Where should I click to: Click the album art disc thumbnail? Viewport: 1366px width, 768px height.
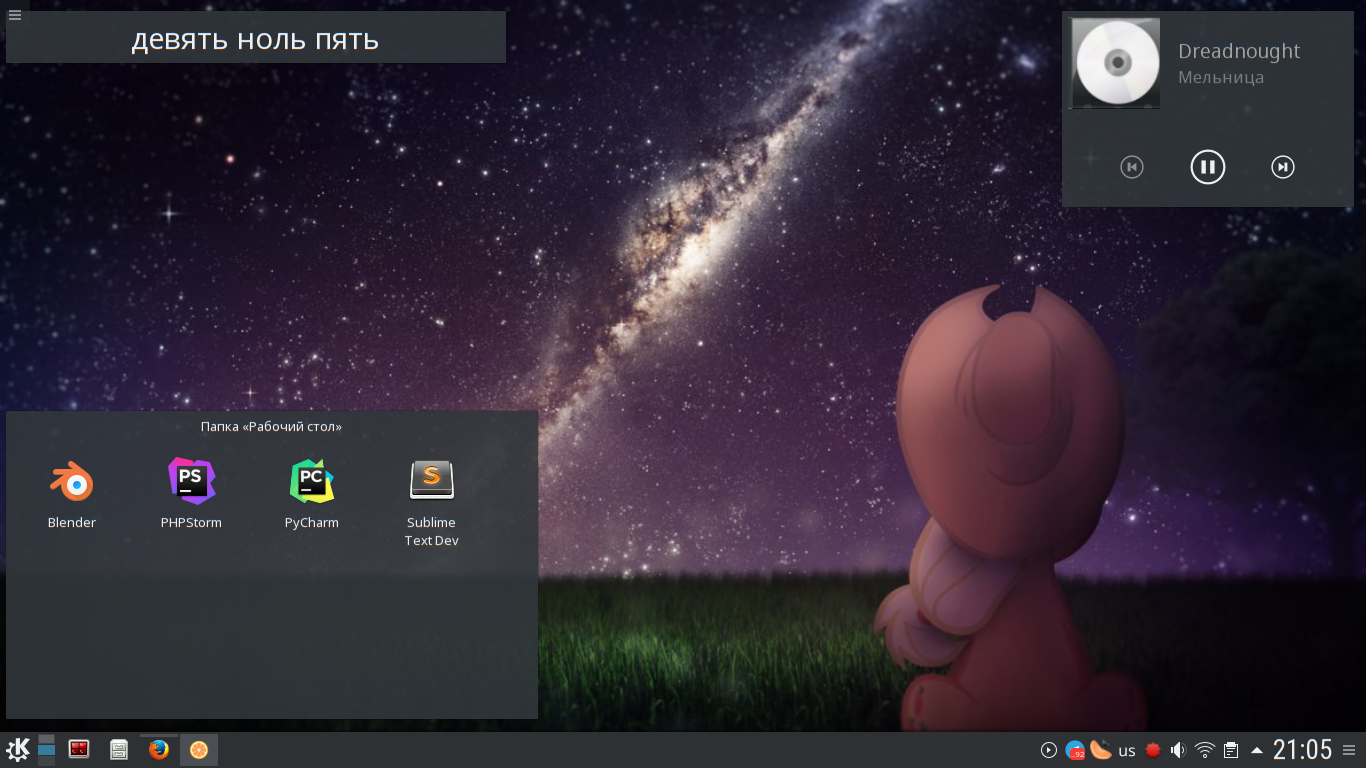(1116, 62)
